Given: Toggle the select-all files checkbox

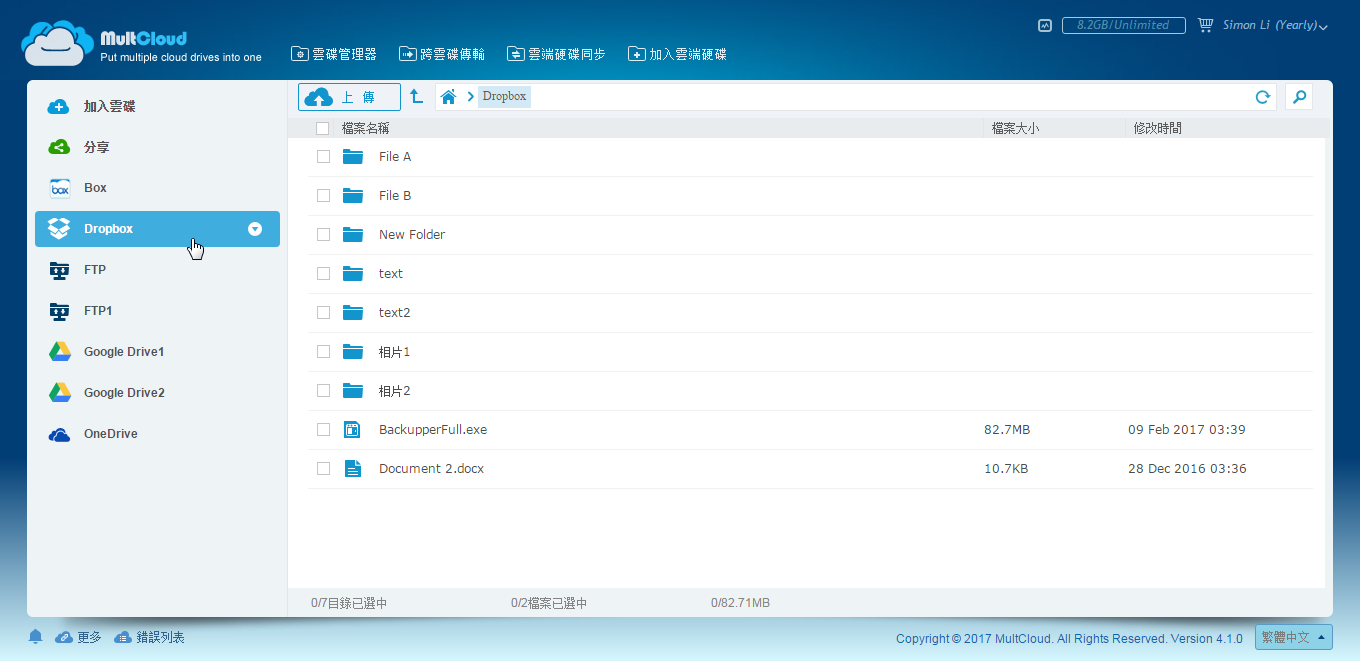Looking at the screenshot, I should (x=322, y=128).
